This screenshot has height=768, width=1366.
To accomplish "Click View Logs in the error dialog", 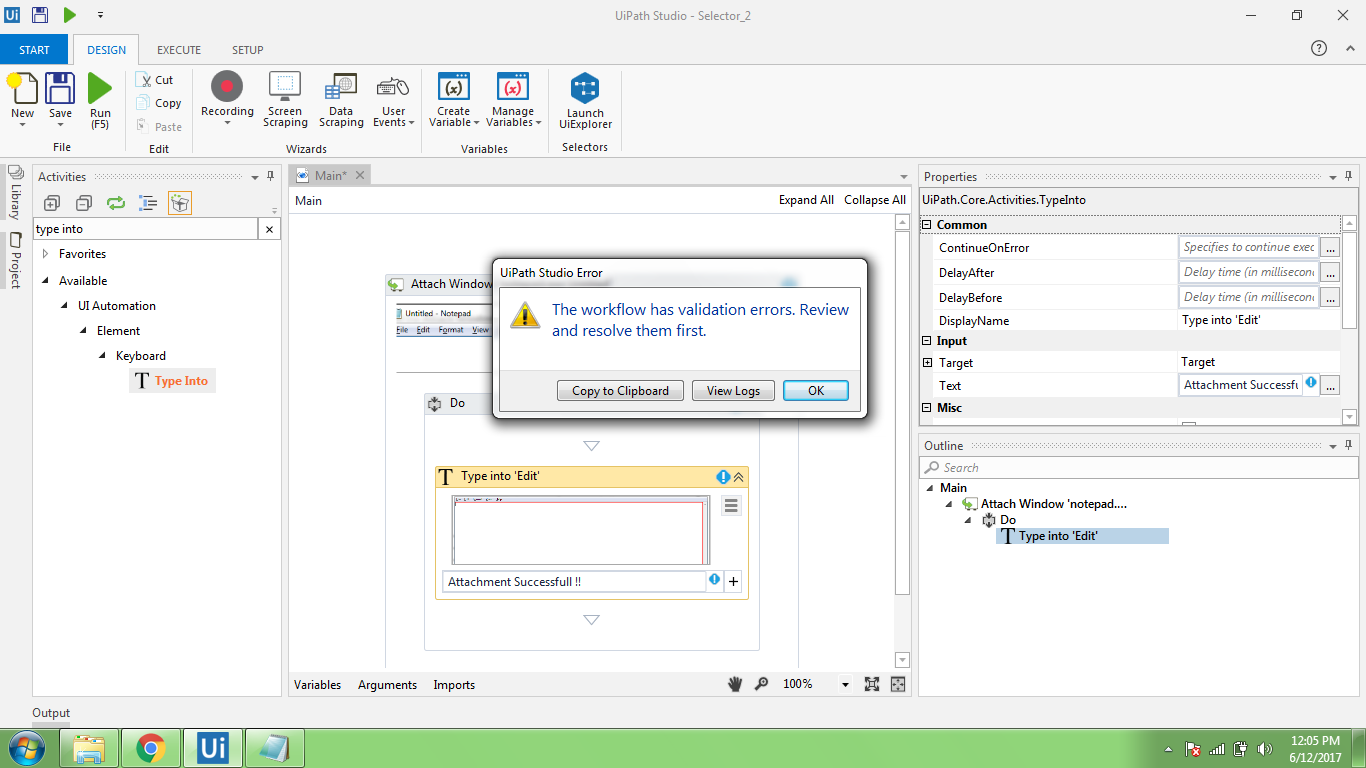I will click(x=733, y=391).
